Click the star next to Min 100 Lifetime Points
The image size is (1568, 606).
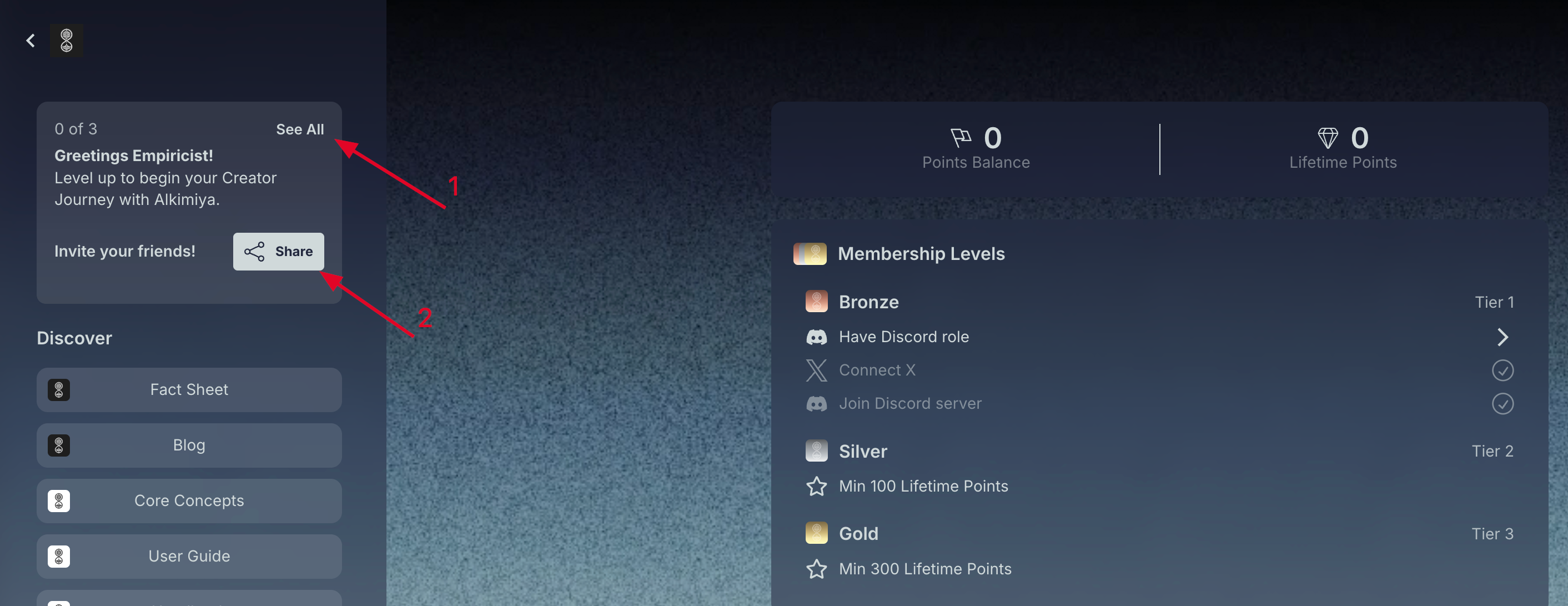tap(816, 486)
